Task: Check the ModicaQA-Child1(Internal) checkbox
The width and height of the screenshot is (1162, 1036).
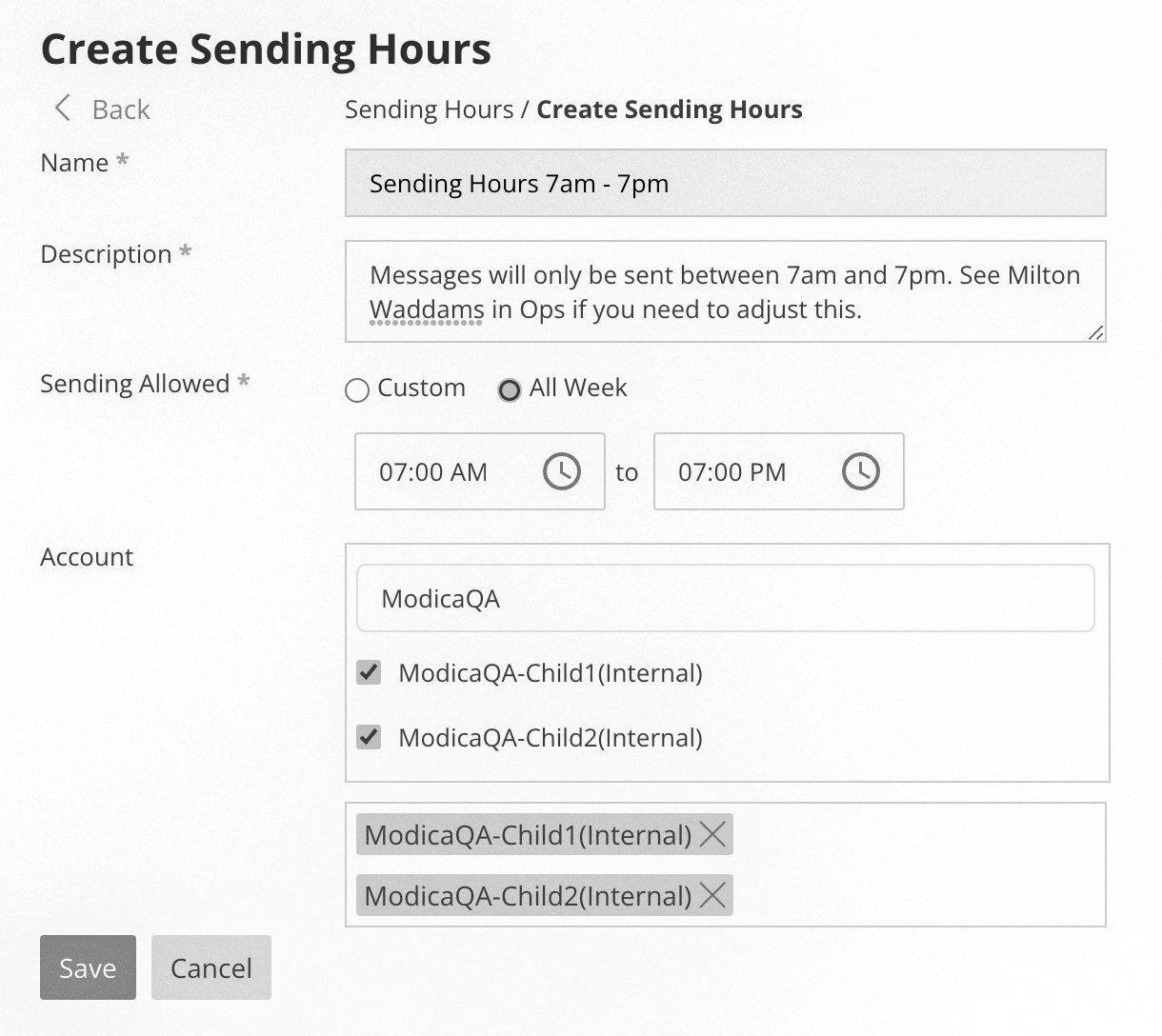Action: click(368, 672)
